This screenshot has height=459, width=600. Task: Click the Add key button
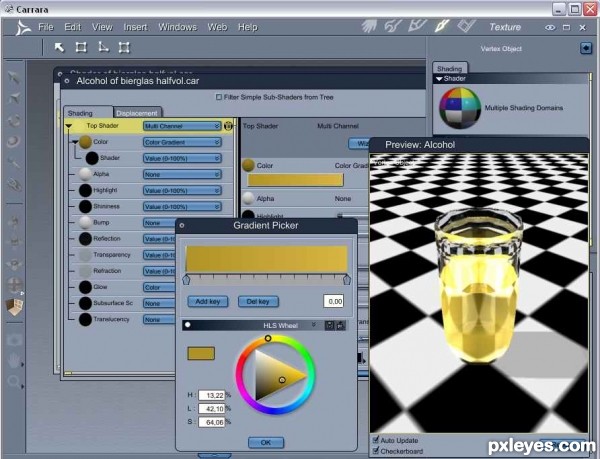point(208,301)
